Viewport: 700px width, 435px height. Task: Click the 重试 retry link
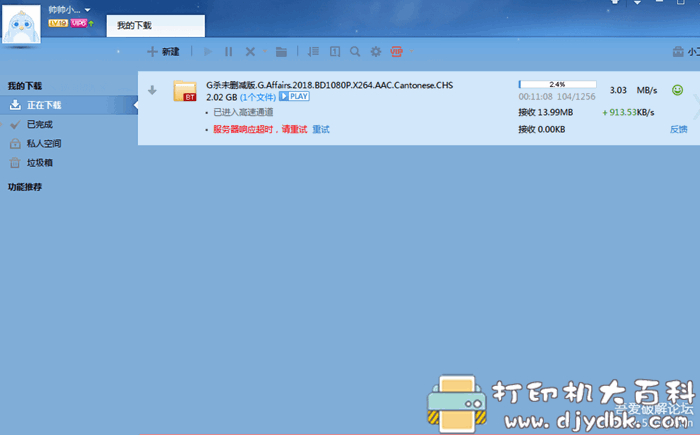(x=321, y=130)
